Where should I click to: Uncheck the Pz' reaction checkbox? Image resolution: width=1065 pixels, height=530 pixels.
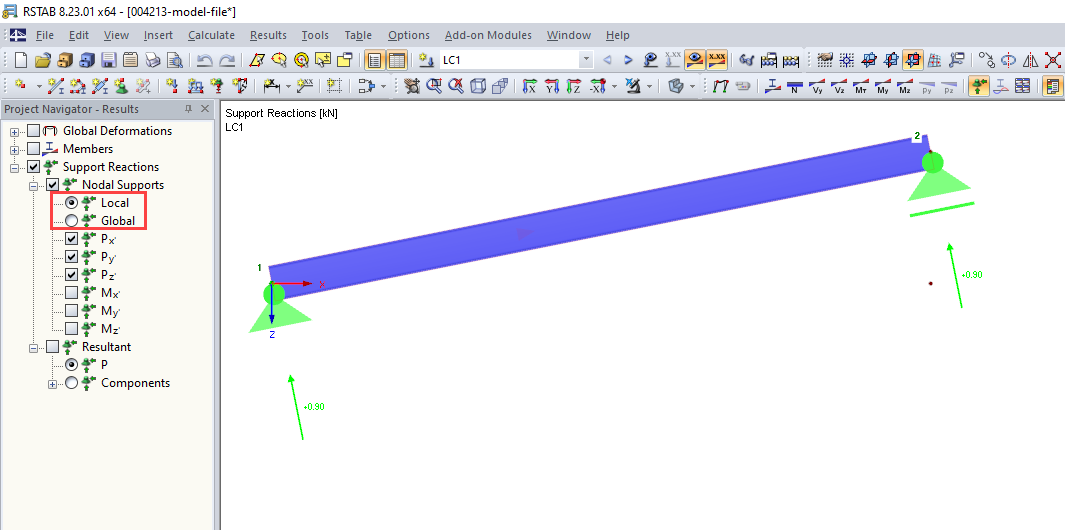(71, 275)
